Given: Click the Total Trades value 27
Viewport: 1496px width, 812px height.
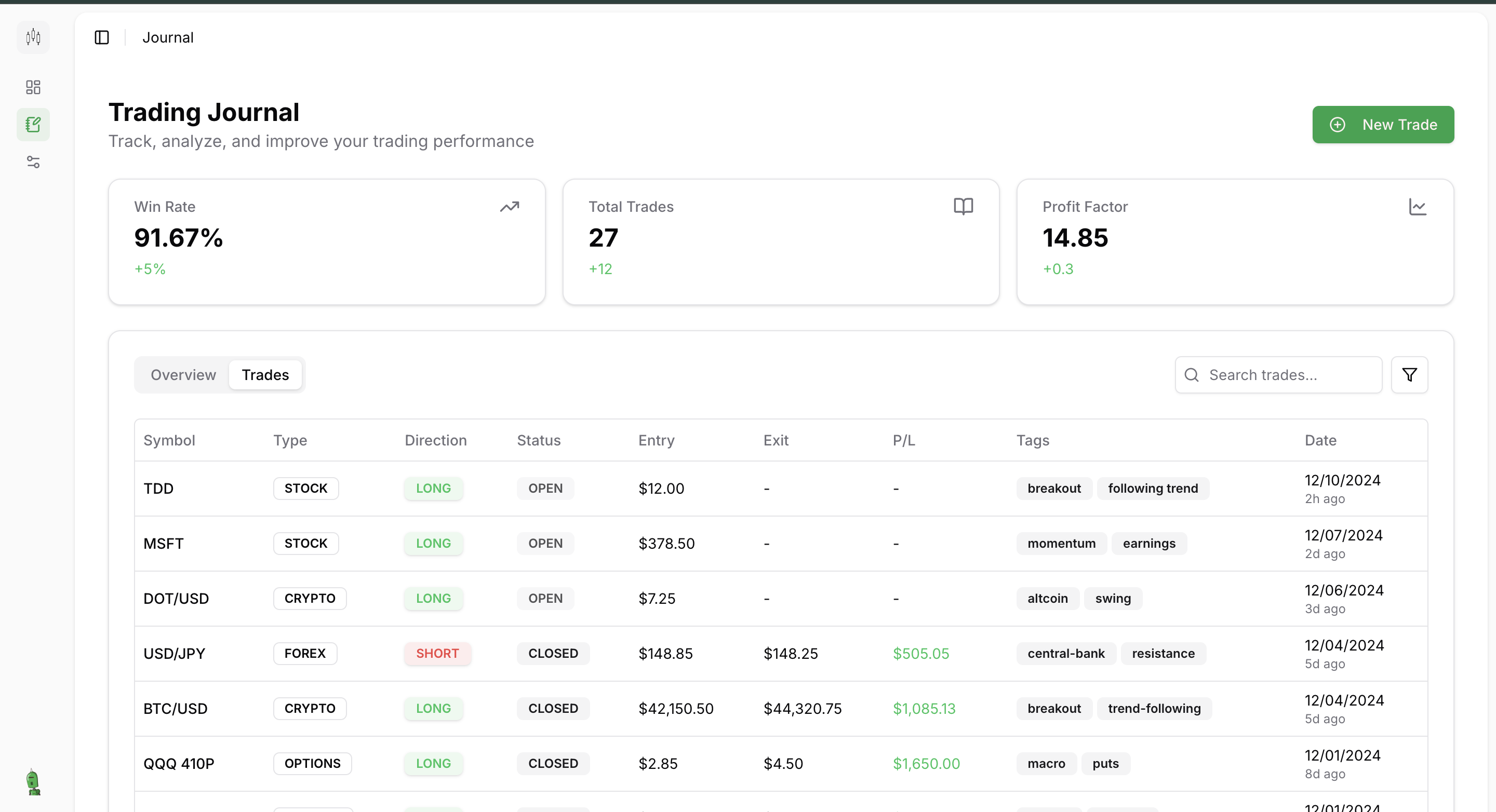Looking at the screenshot, I should point(604,238).
